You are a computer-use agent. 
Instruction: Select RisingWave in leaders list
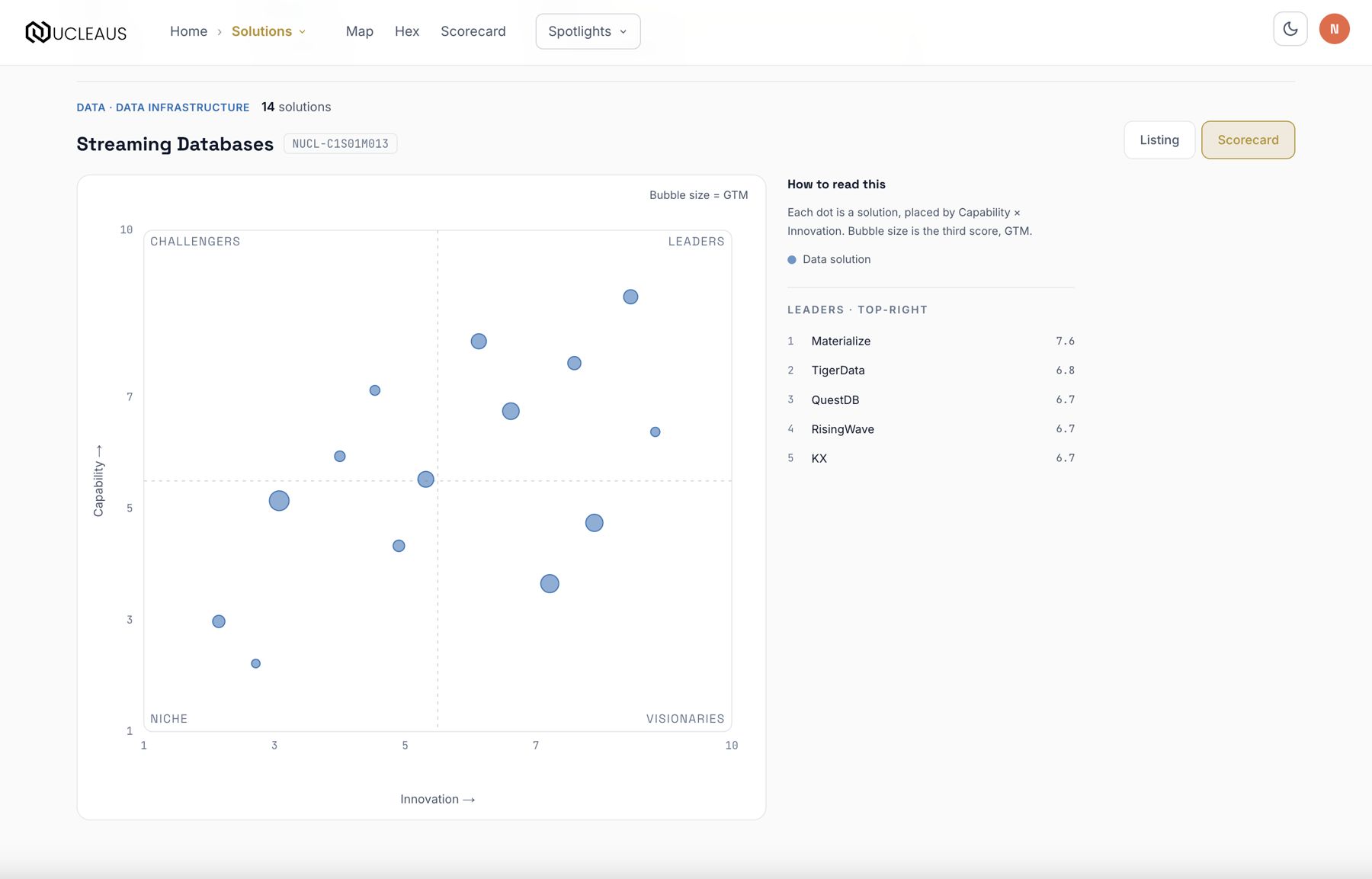click(931, 429)
